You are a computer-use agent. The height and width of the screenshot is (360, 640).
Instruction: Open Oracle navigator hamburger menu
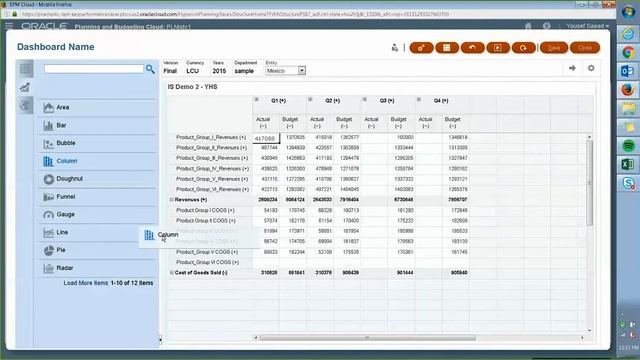[9, 26]
